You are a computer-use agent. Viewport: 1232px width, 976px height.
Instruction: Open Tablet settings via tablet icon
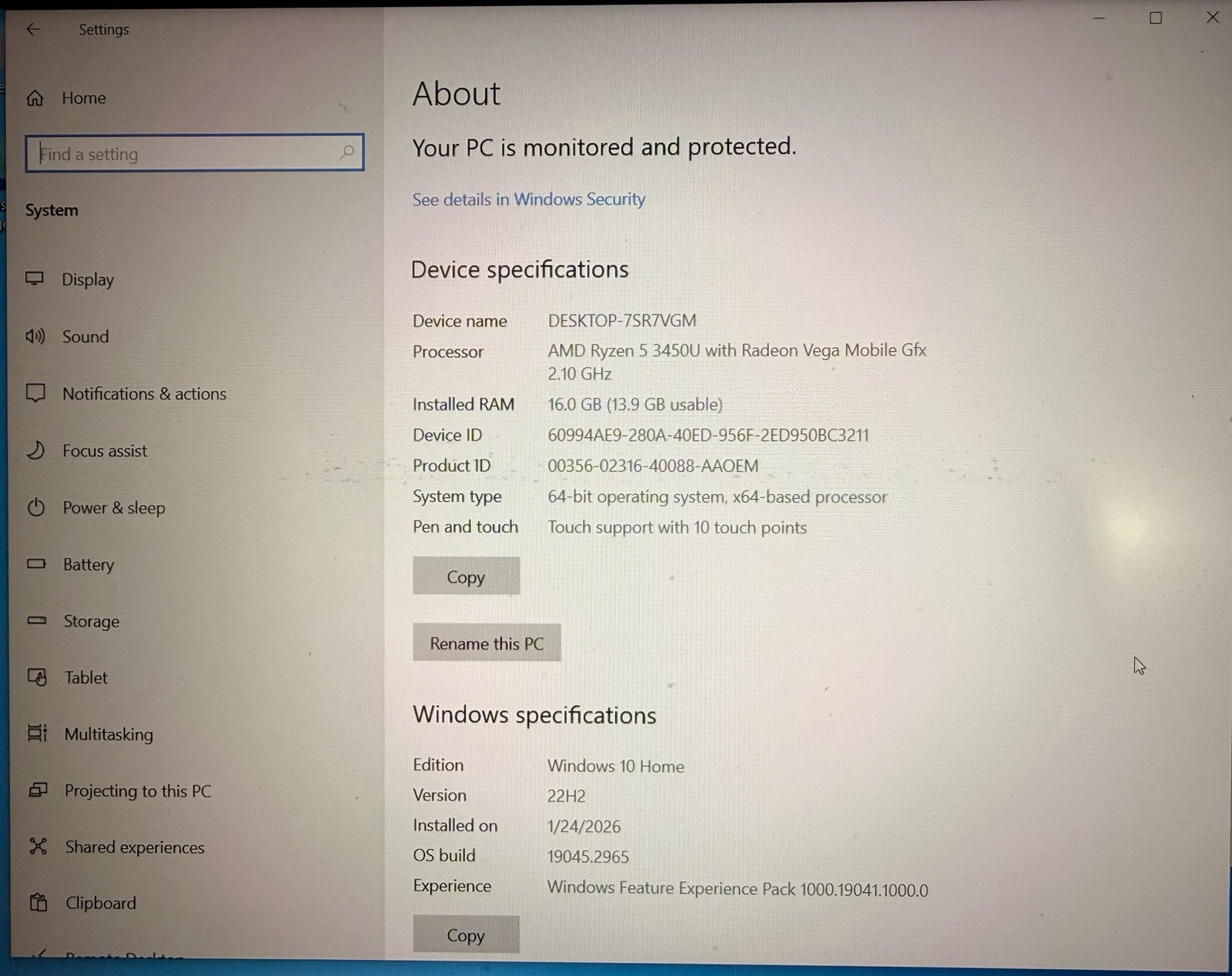(x=38, y=677)
